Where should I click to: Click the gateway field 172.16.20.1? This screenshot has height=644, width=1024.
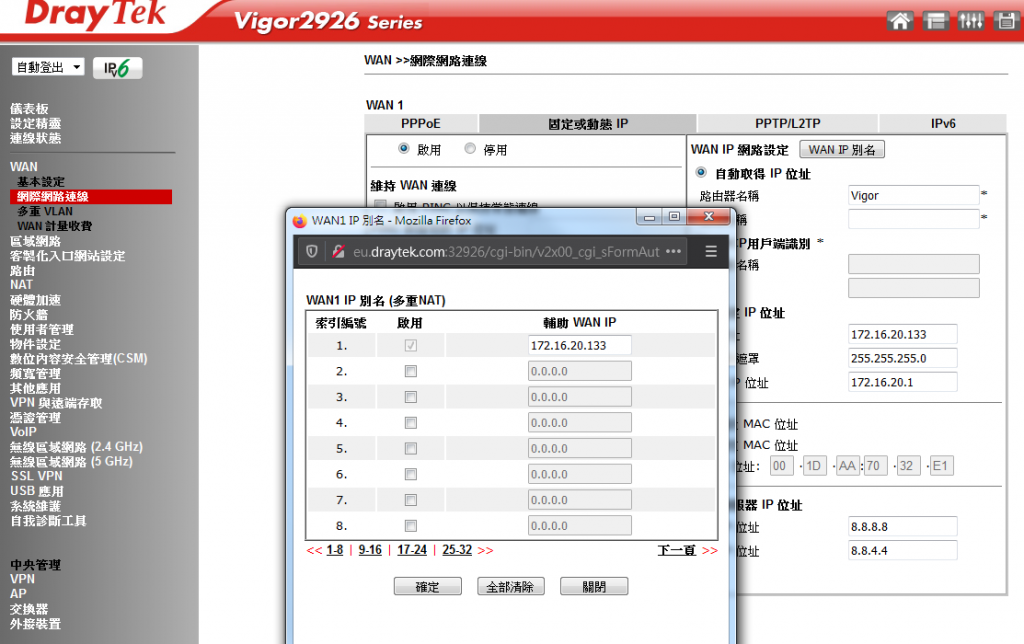(903, 382)
